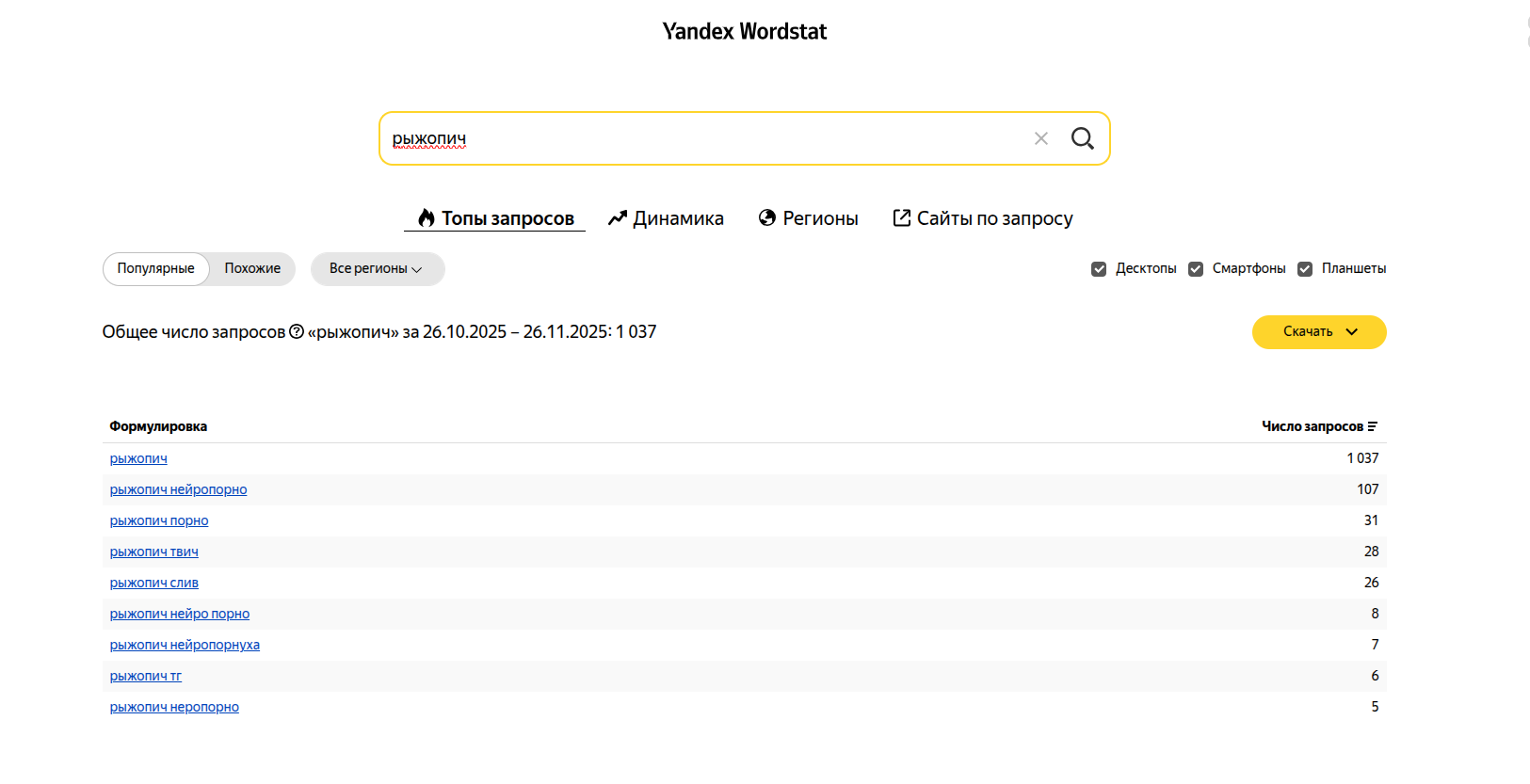The image size is (1530, 784).
Task: Open the query link with 107 requests
Action: [179, 489]
